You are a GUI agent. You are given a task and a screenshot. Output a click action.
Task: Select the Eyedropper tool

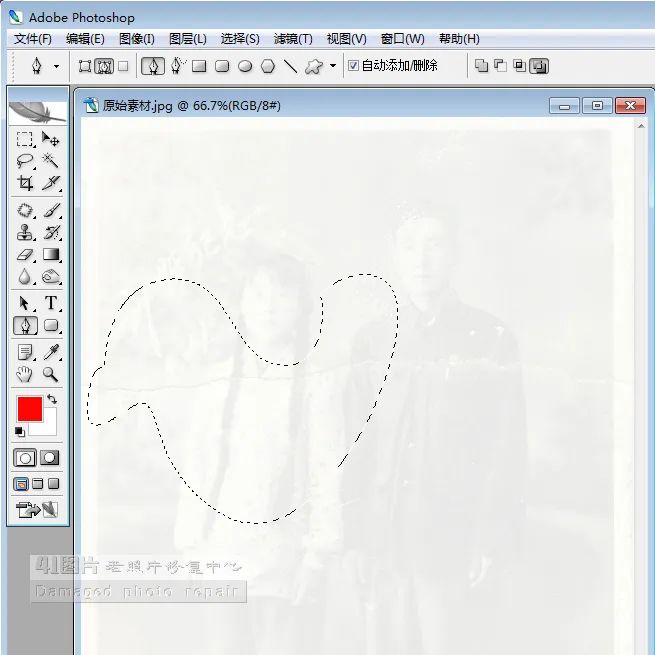pyautogui.click(x=51, y=352)
